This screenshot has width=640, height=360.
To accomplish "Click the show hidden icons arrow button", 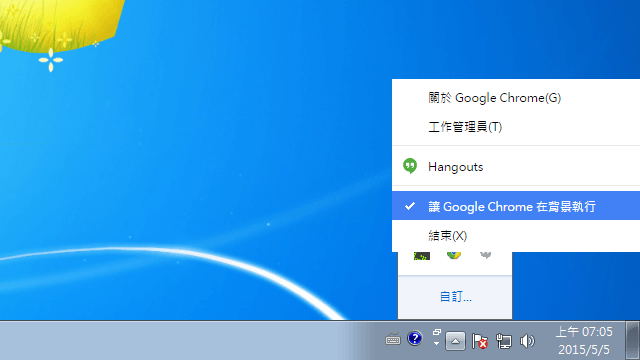I will tap(455, 341).
